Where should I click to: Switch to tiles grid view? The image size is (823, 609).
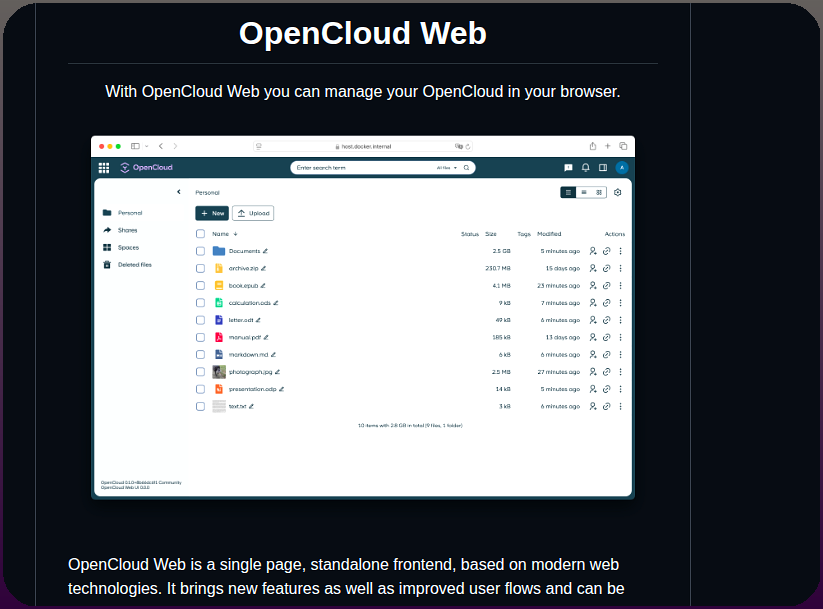[599, 193]
